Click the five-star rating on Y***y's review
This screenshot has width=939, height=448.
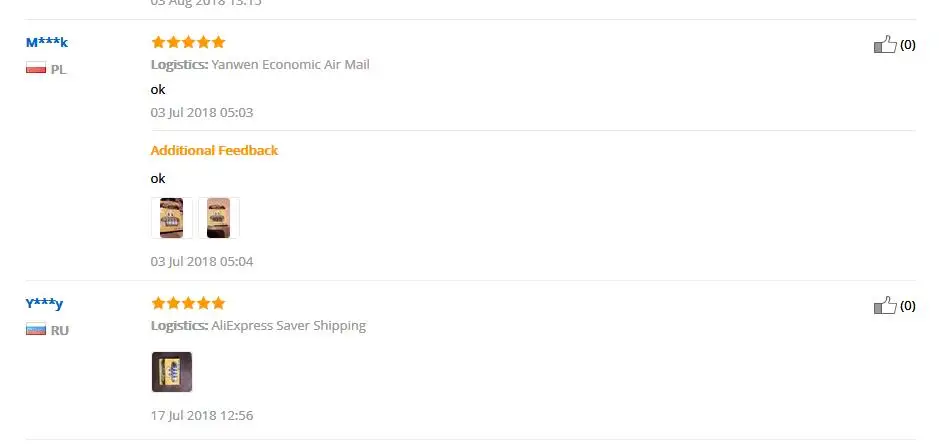[188, 303]
